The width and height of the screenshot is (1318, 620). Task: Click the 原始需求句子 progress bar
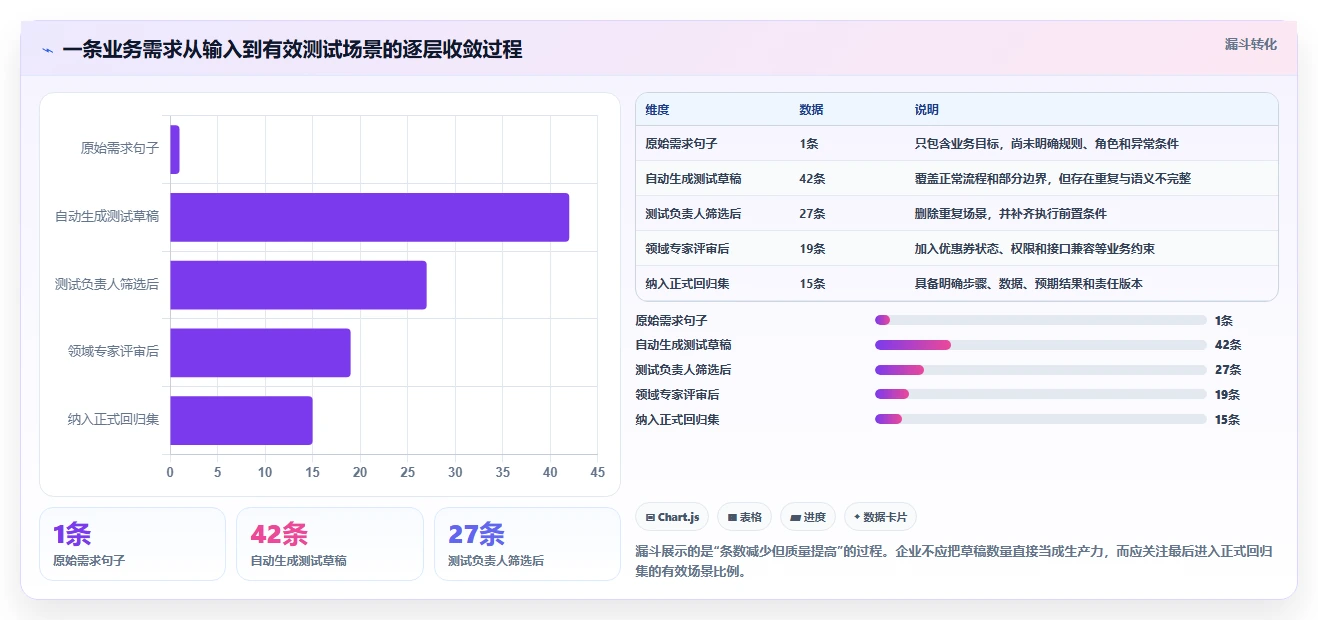(1040, 320)
